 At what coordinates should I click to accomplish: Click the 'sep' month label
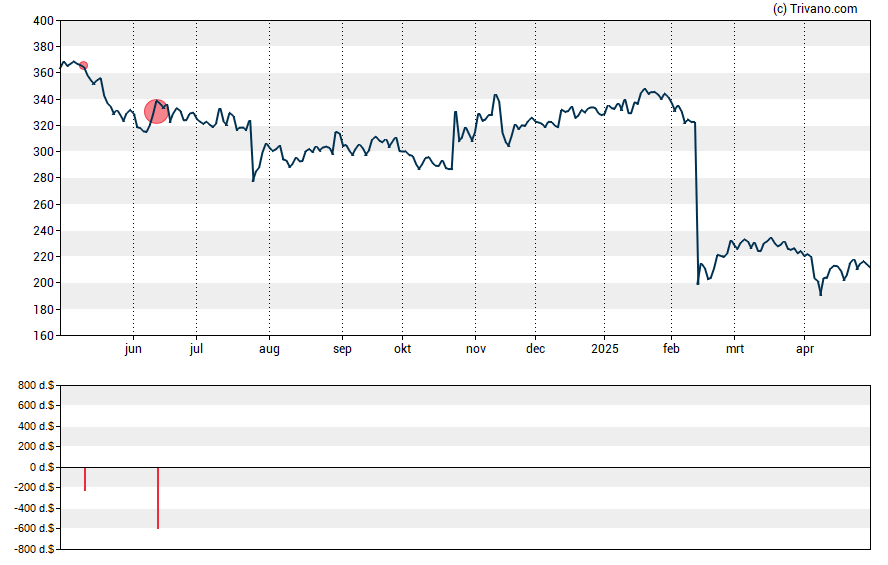pos(342,349)
